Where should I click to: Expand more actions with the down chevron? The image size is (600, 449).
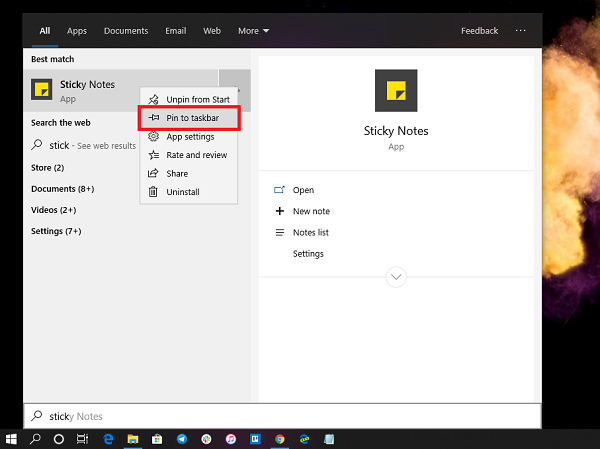point(396,276)
